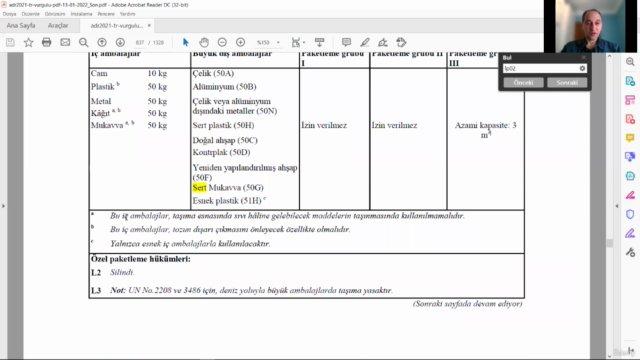Open the sign document tool
This screenshot has width=640, height=360.
382,42
